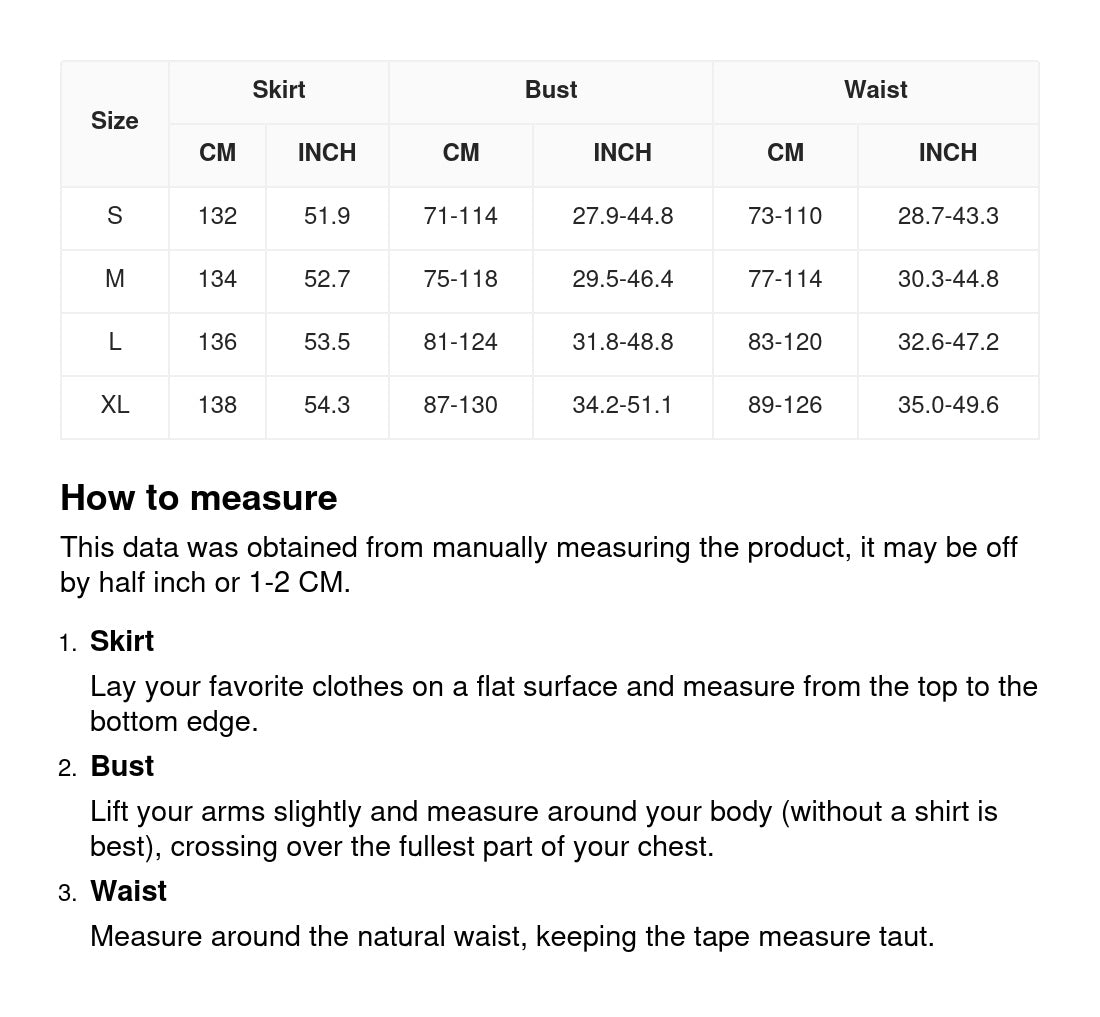Click the CM subheader under Skirt

click(x=217, y=153)
